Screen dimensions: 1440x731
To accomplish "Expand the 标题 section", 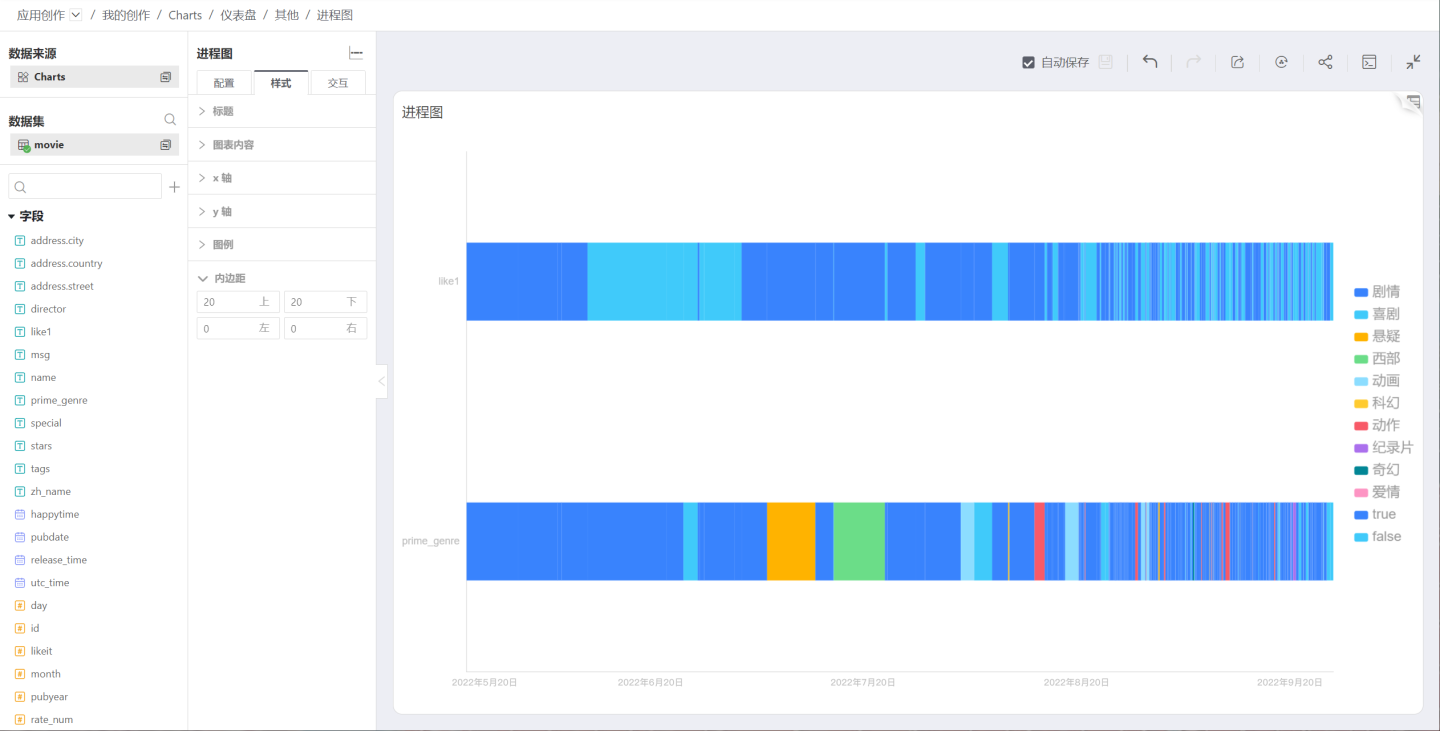I will pos(222,111).
